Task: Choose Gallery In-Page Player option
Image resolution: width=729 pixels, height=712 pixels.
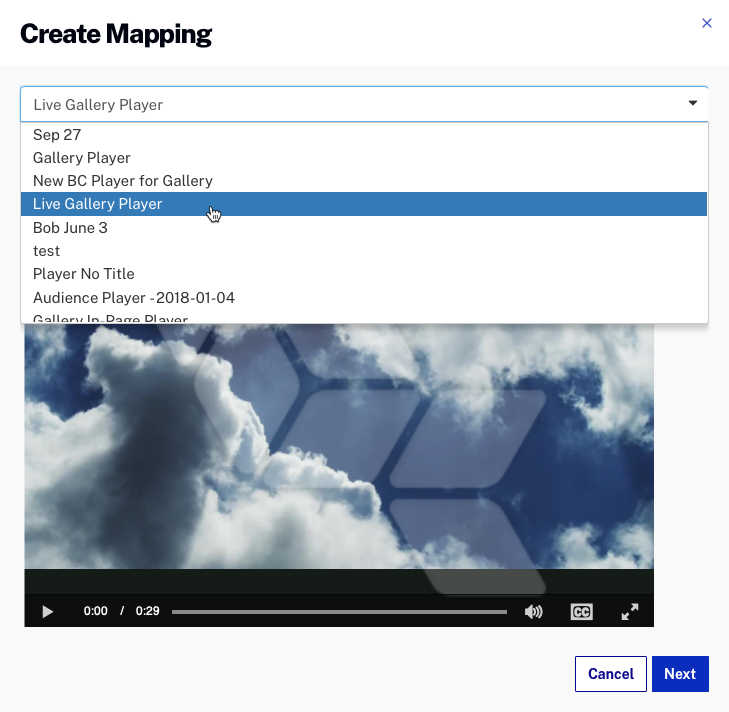Action: 110,319
